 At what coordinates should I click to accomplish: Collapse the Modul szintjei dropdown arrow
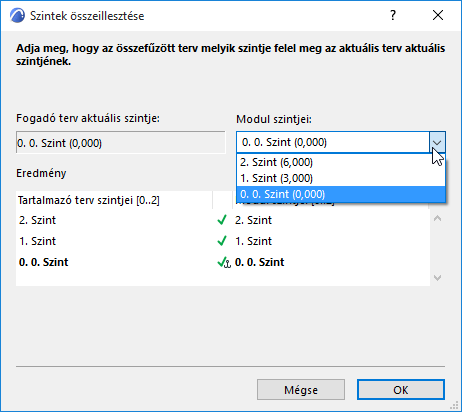(437, 142)
